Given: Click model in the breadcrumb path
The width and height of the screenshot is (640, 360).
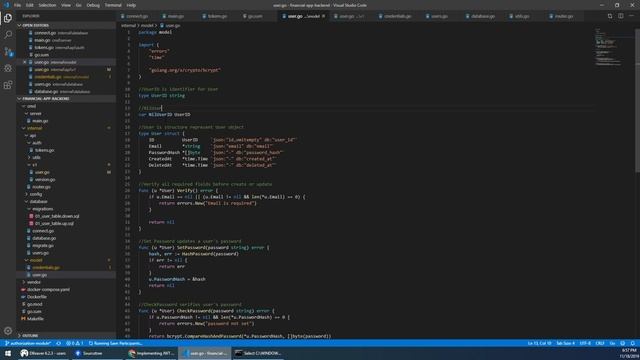Looking at the screenshot, I should (x=147, y=25).
